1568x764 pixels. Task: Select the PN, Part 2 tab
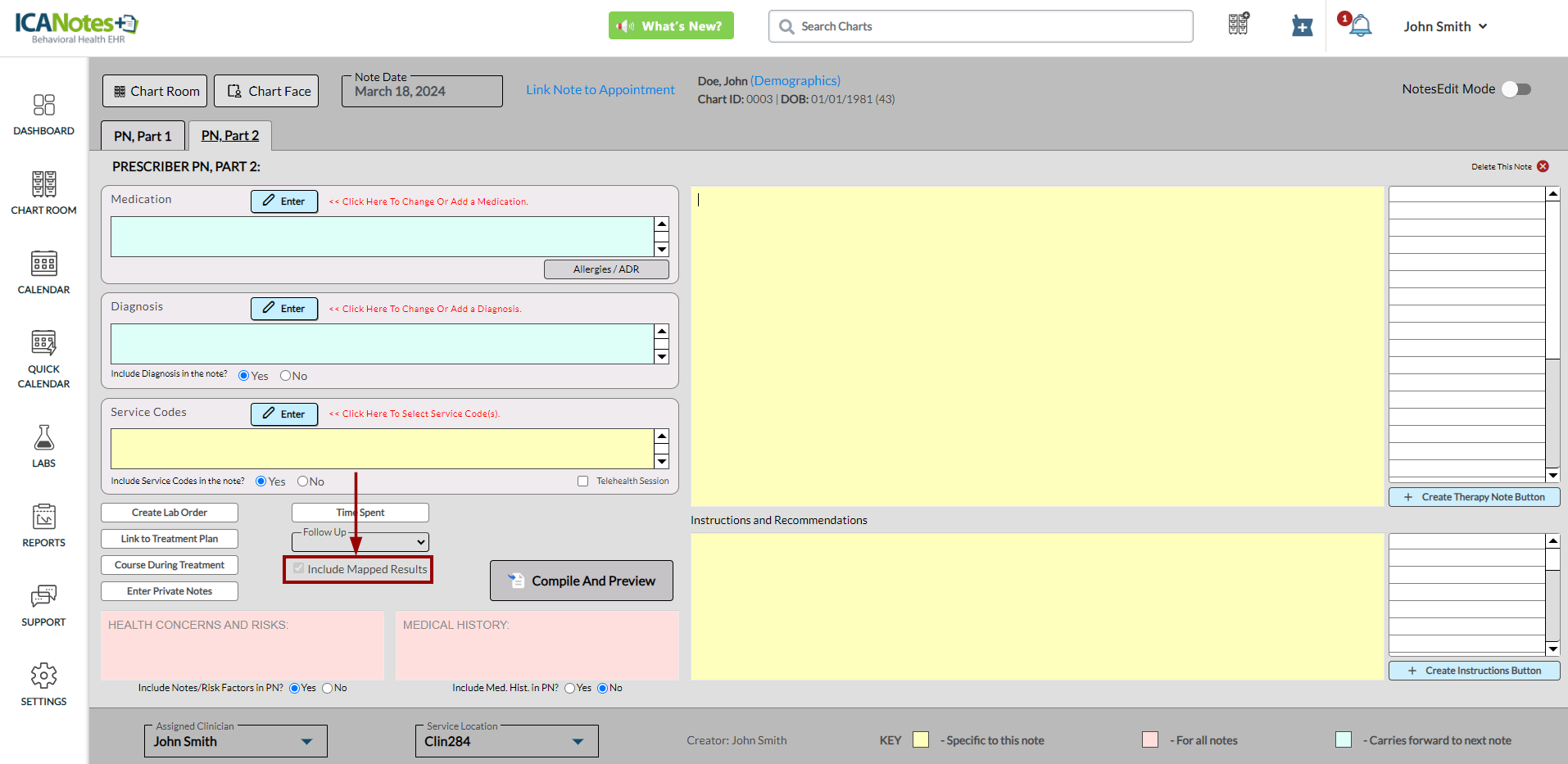(x=229, y=136)
